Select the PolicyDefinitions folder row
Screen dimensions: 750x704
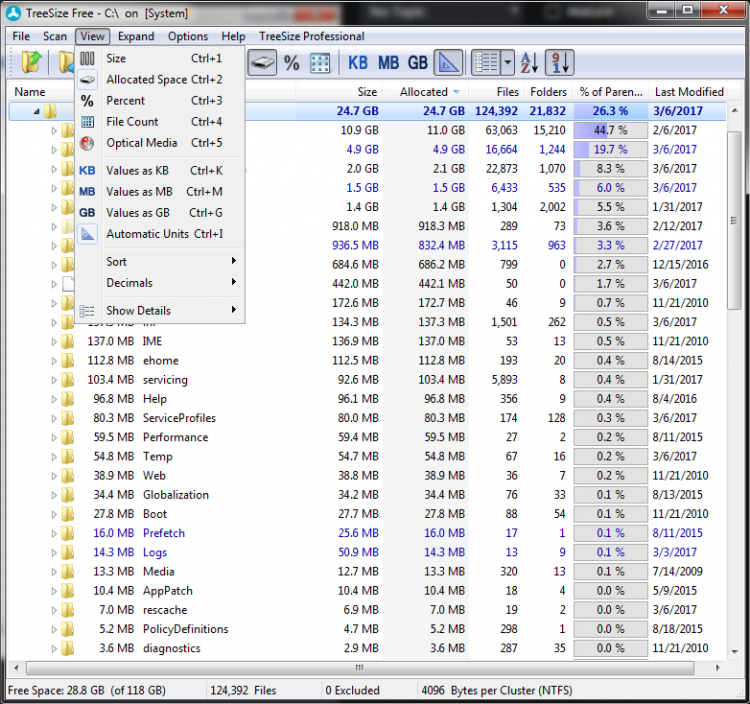pos(367,629)
